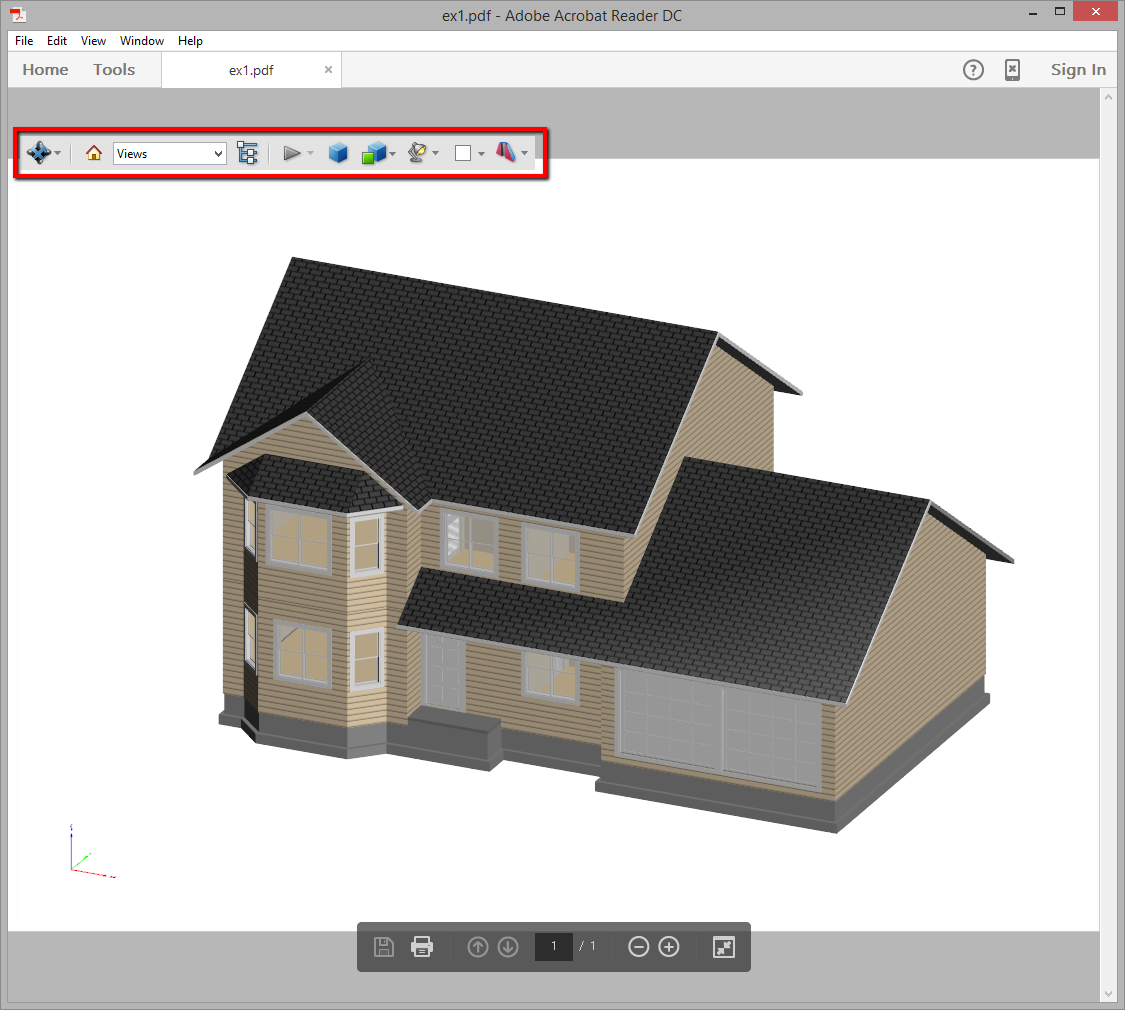Click the Help question mark button
Image resolution: width=1125 pixels, height=1010 pixels.
973,69
